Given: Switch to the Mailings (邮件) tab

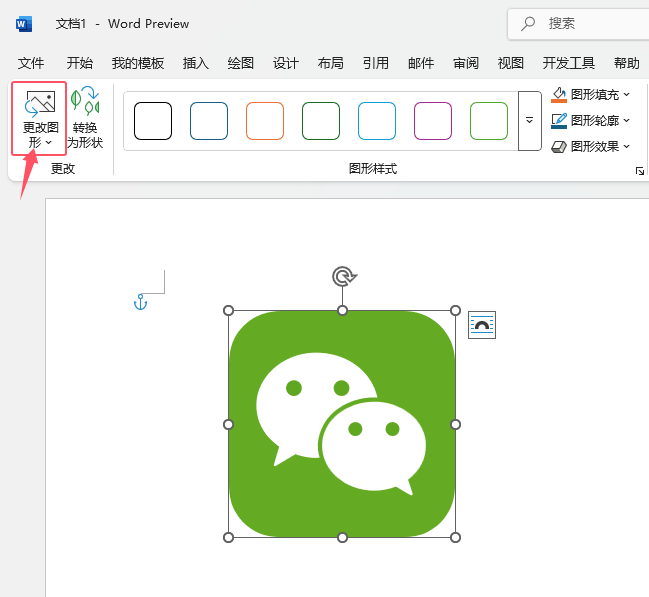Looking at the screenshot, I should pyautogui.click(x=421, y=63).
